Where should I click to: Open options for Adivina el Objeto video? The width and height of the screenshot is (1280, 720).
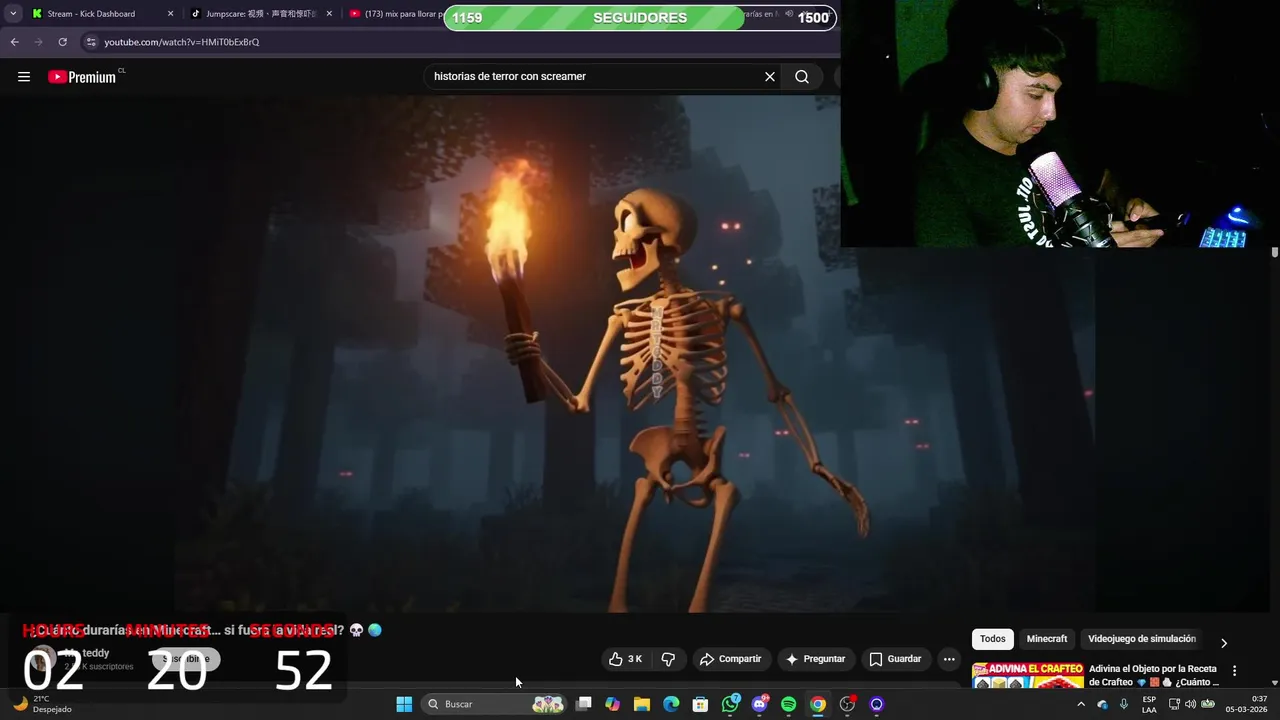click(x=1234, y=671)
